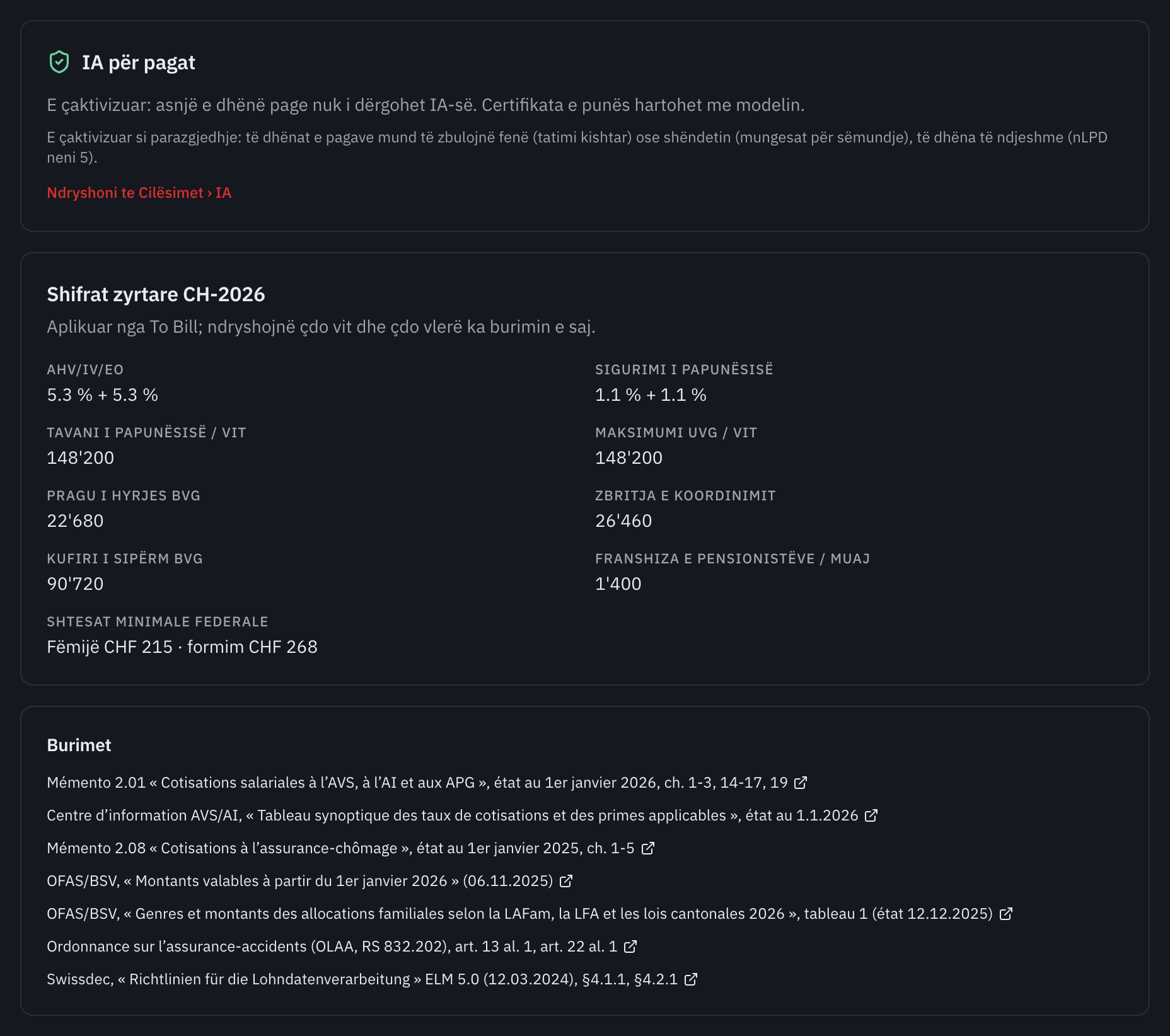Click the AHV/IV/EO label
Image resolution: width=1170 pixels, height=1036 pixels.
pyautogui.click(x=85, y=370)
